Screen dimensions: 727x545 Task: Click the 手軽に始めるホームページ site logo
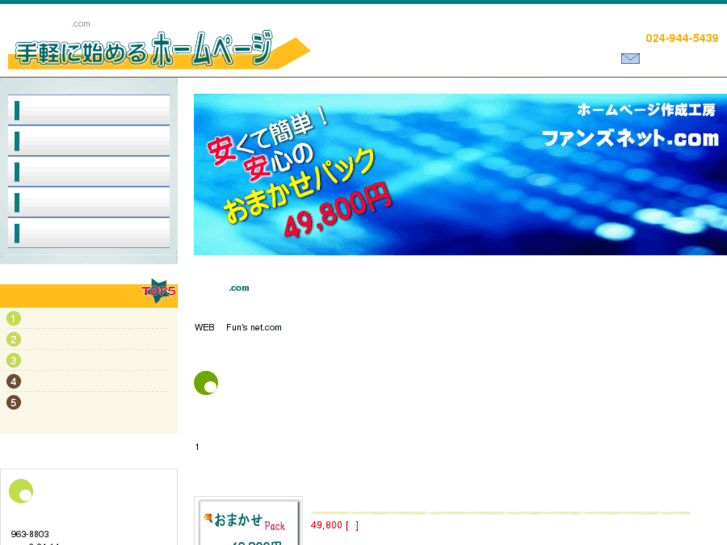[x=159, y=50]
